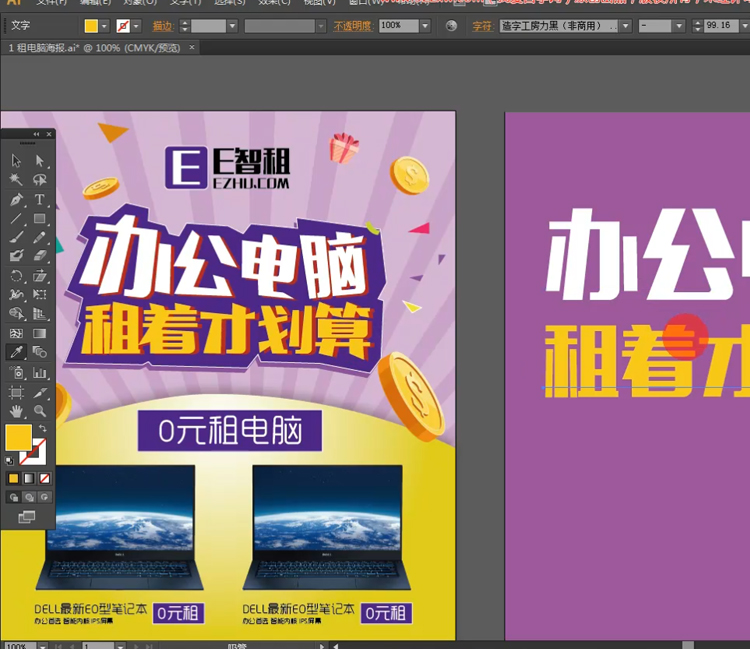Set paint type to None
Viewport: 750px width, 649px height.
(44, 478)
